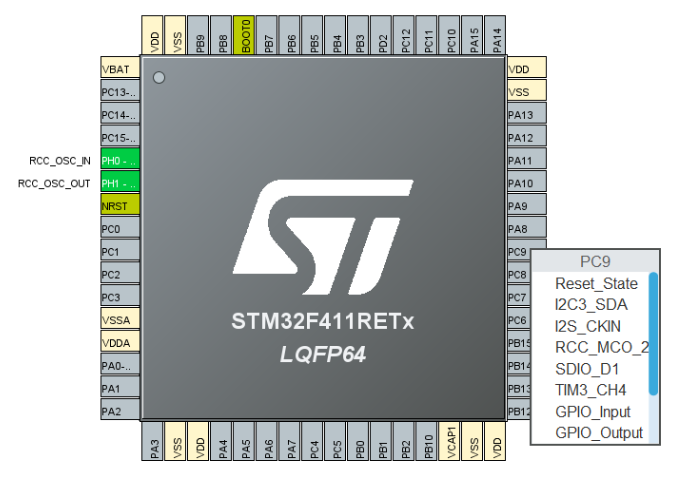696x496 pixels.
Task: Select the VSSA pin
Action: click(120, 318)
